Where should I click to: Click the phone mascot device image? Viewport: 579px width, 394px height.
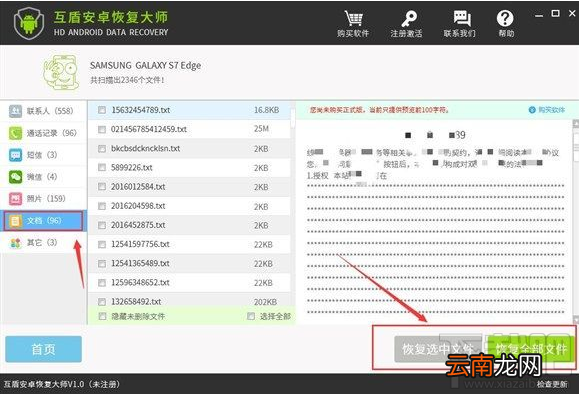pyautogui.click(x=61, y=72)
